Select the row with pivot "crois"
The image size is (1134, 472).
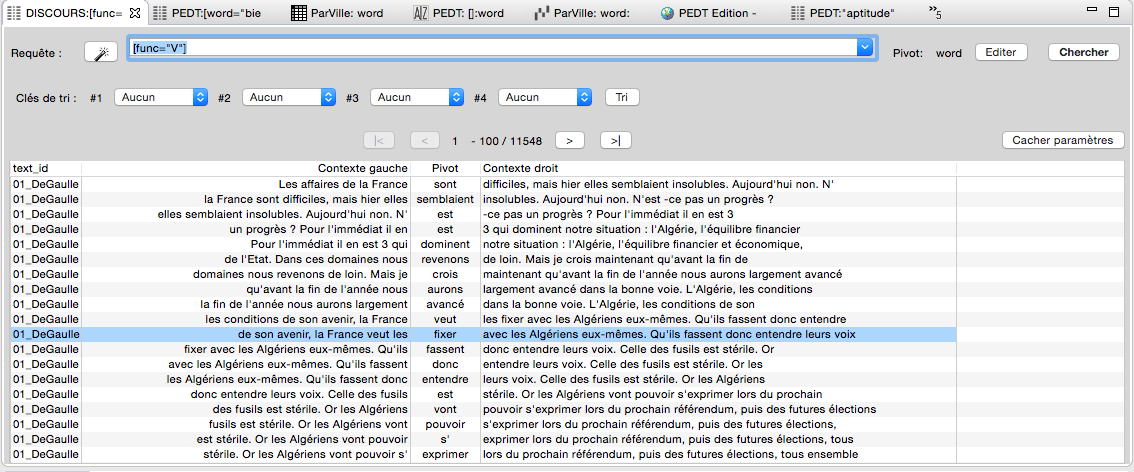pyautogui.click(x=483, y=274)
